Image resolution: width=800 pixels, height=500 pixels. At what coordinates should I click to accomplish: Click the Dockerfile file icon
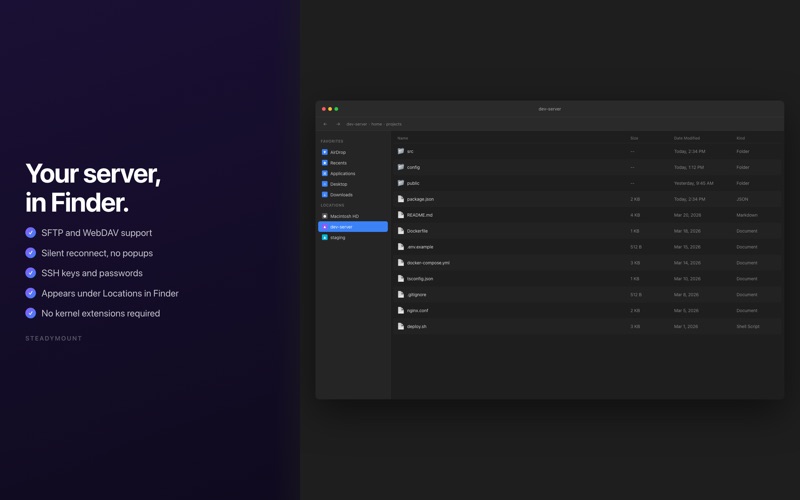pos(401,231)
